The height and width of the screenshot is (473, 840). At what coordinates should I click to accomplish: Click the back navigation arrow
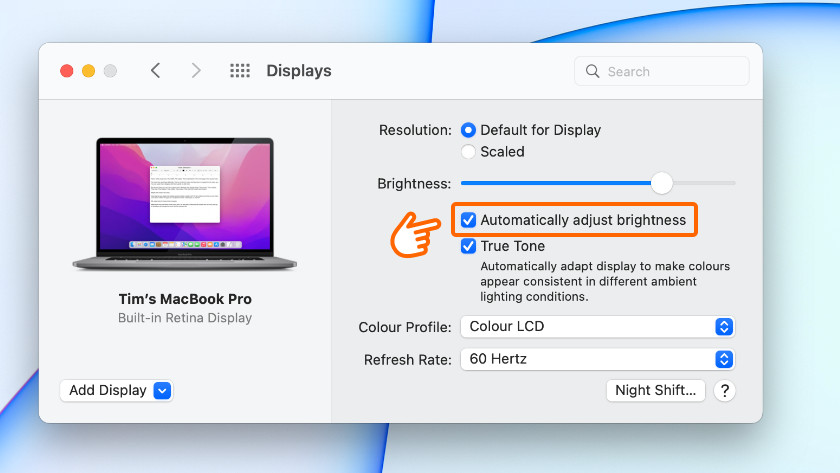[155, 71]
